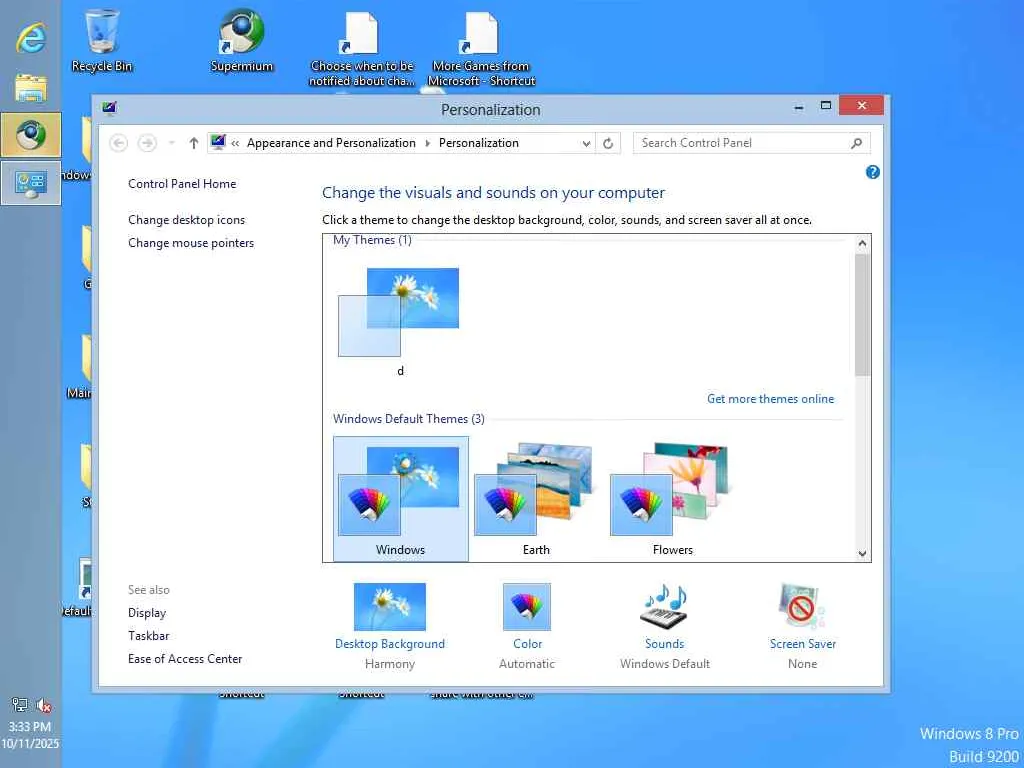Screen dimensions: 1024x768
Task: Open the Display link under See also
Action: click(147, 613)
